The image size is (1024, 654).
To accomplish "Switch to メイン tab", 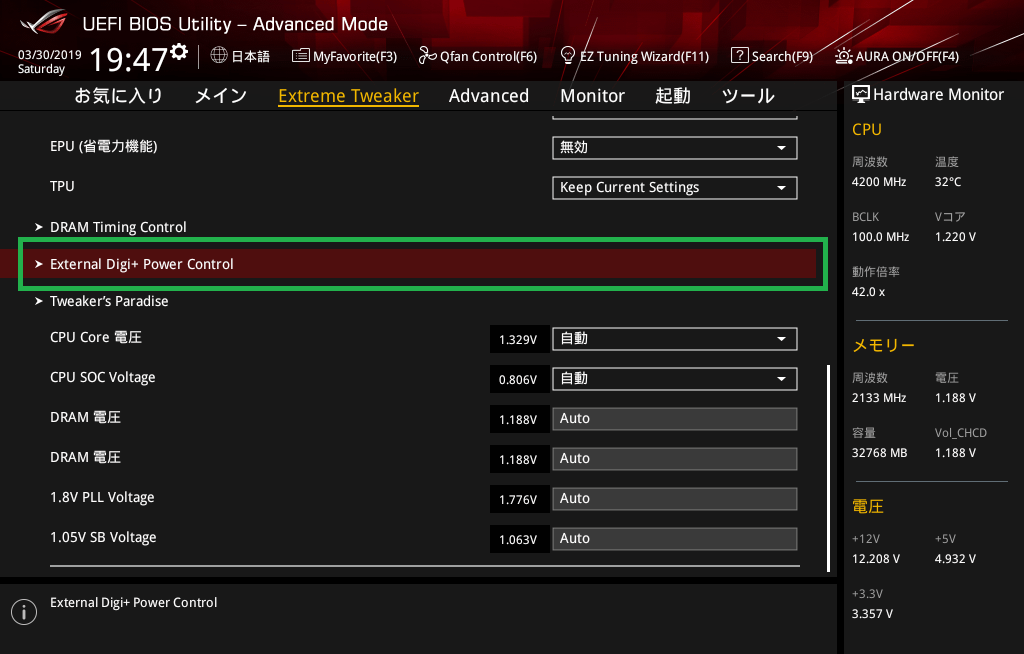I will [x=221, y=96].
